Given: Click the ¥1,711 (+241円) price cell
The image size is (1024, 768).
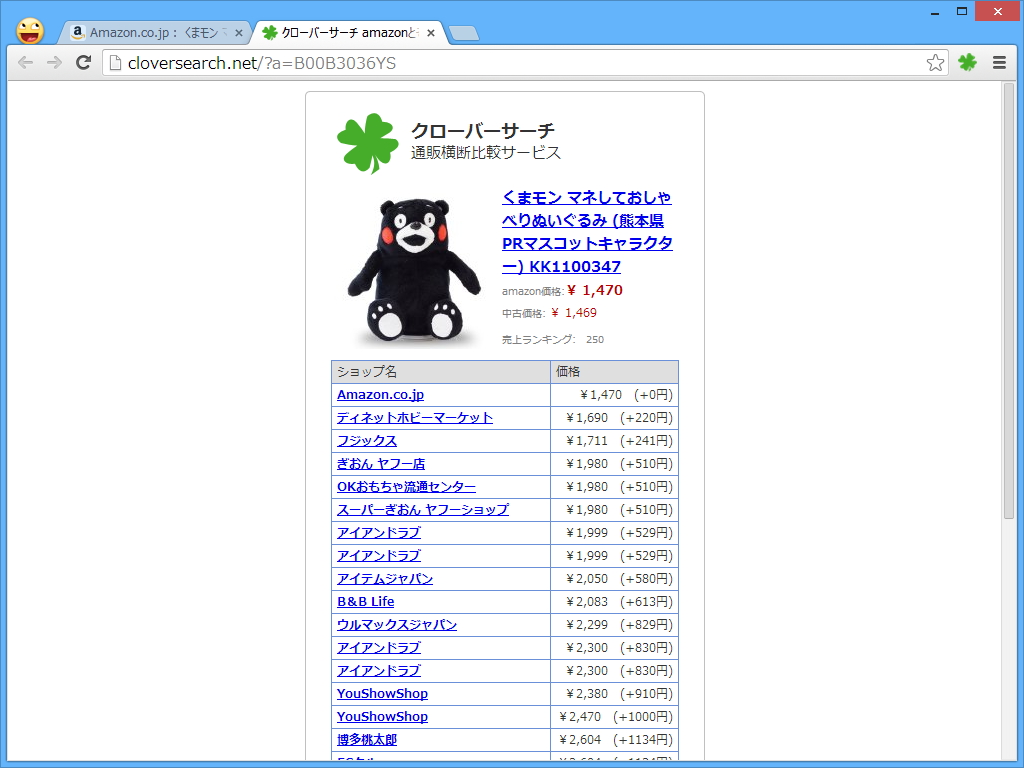Looking at the screenshot, I should pyautogui.click(x=615, y=441).
